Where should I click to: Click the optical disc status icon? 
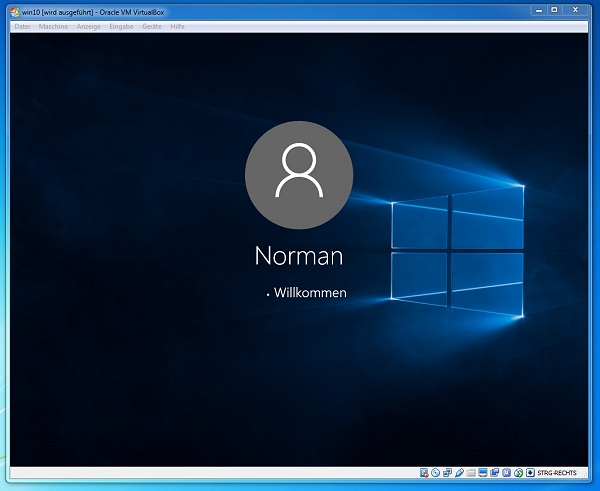pyautogui.click(x=435, y=473)
